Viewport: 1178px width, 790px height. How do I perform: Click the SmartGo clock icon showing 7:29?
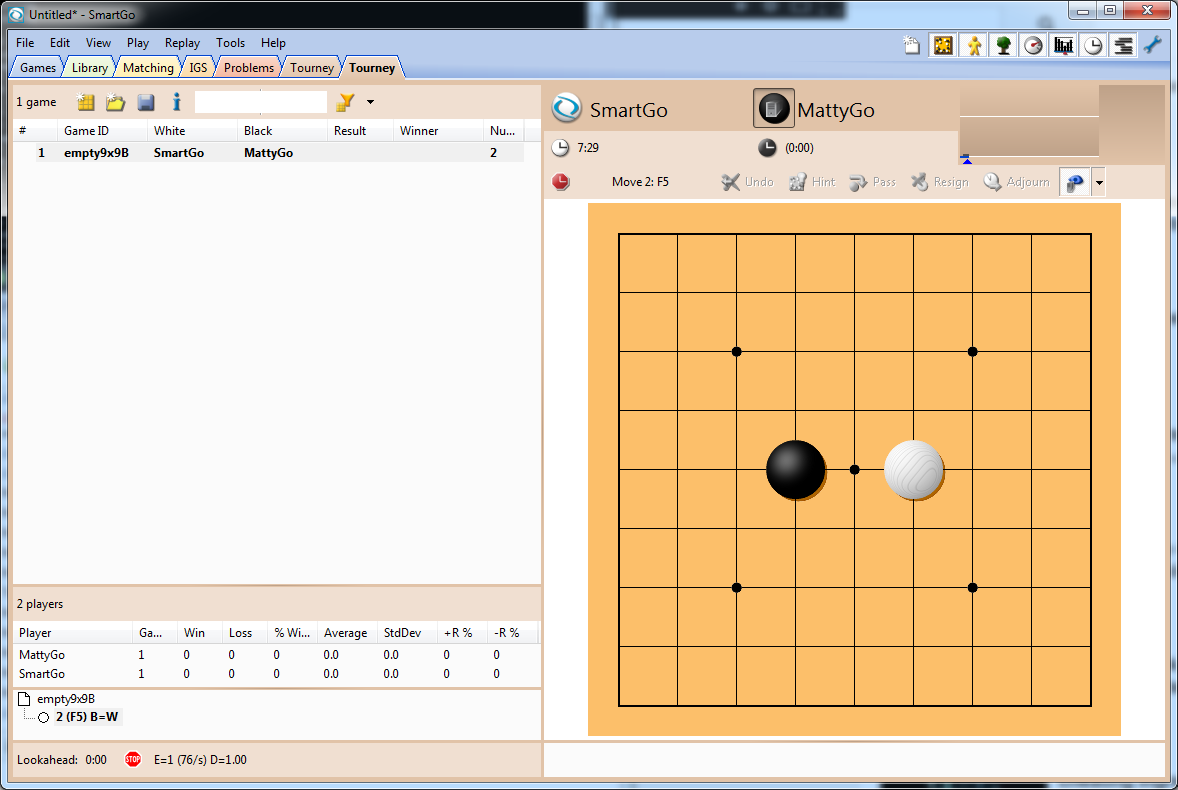pyautogui.click(x=560, y=148)
